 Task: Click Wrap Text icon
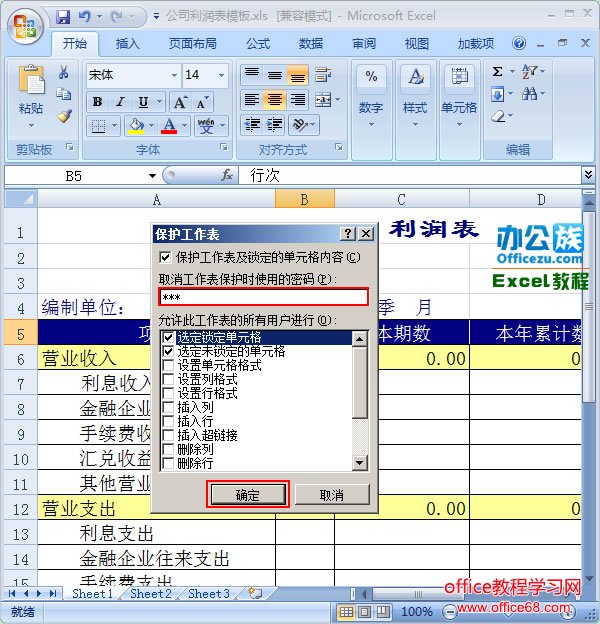(x=323, y=74)
